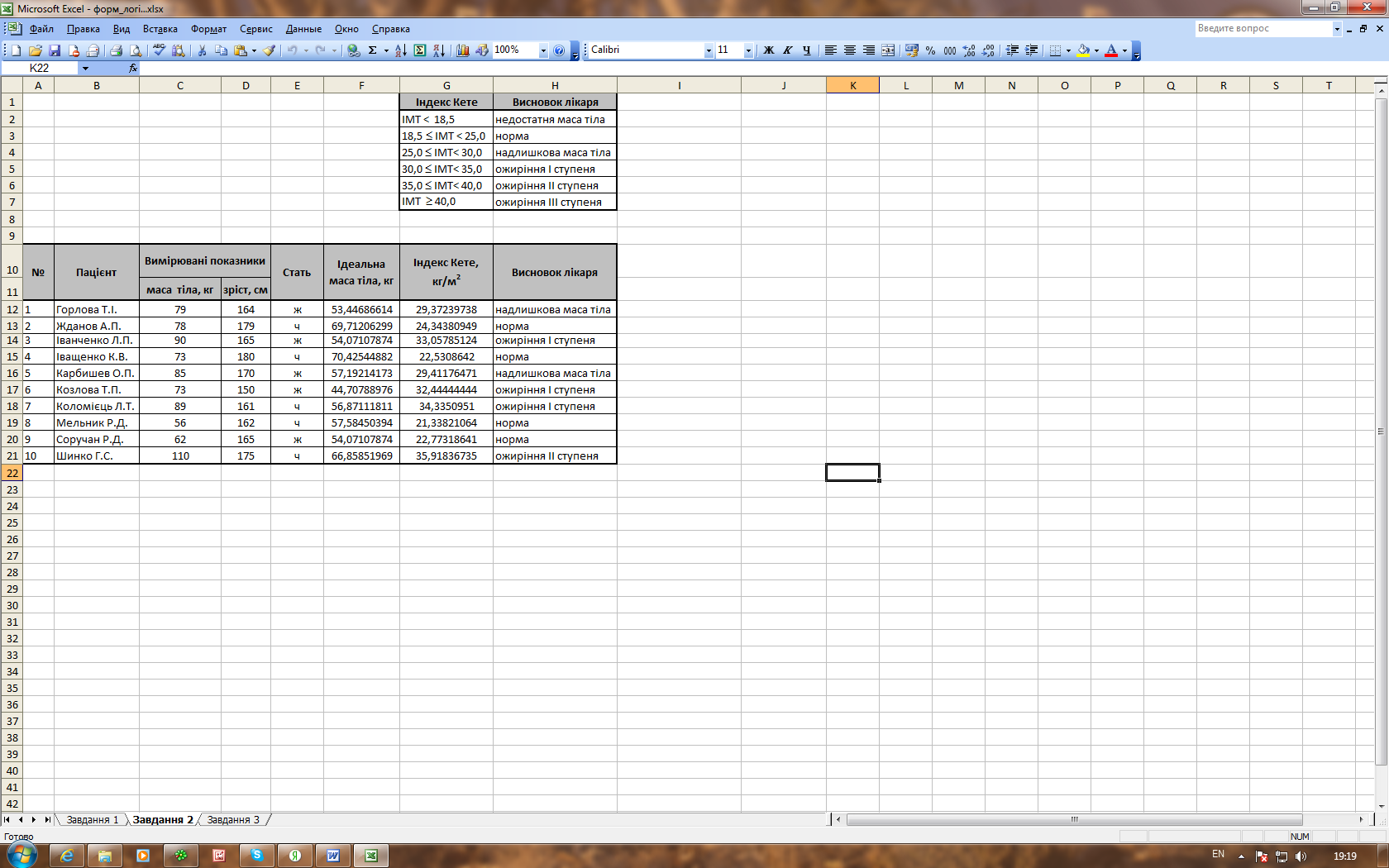Click the Print icon in the toolbar

tap(117, 50)
